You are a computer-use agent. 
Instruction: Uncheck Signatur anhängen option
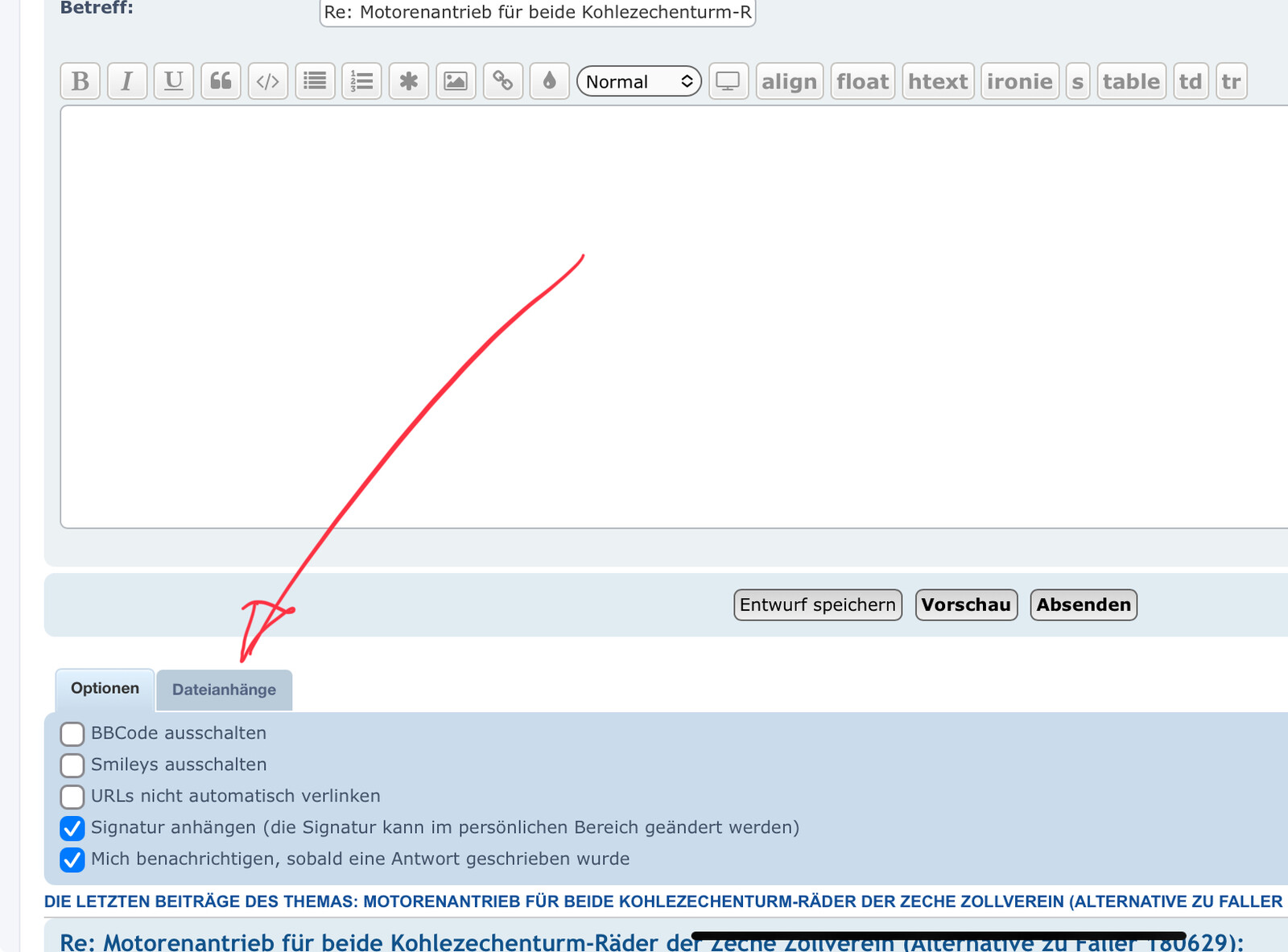click(x=72, y=828)
